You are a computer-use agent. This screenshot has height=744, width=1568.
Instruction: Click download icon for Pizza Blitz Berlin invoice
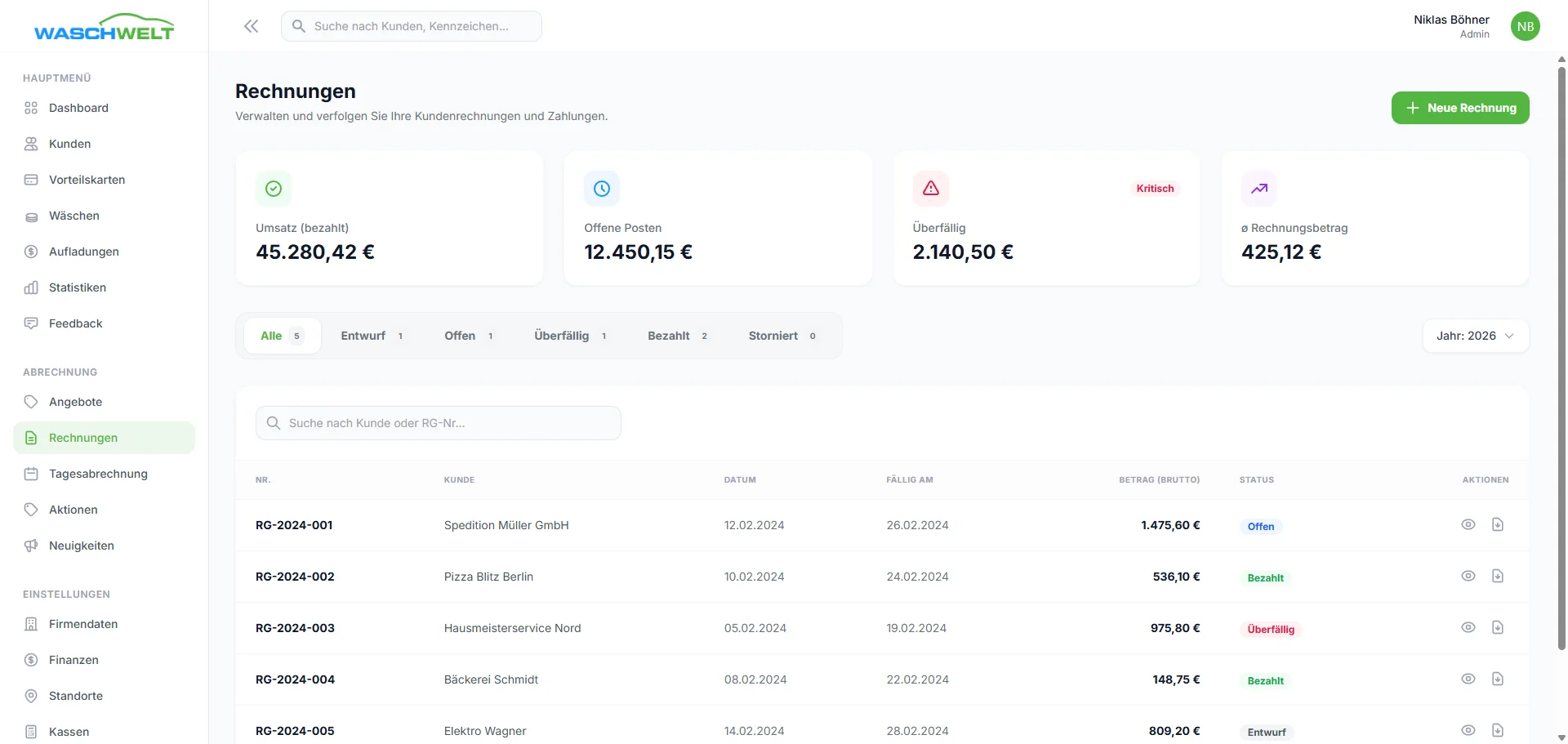coord(1497,576)
